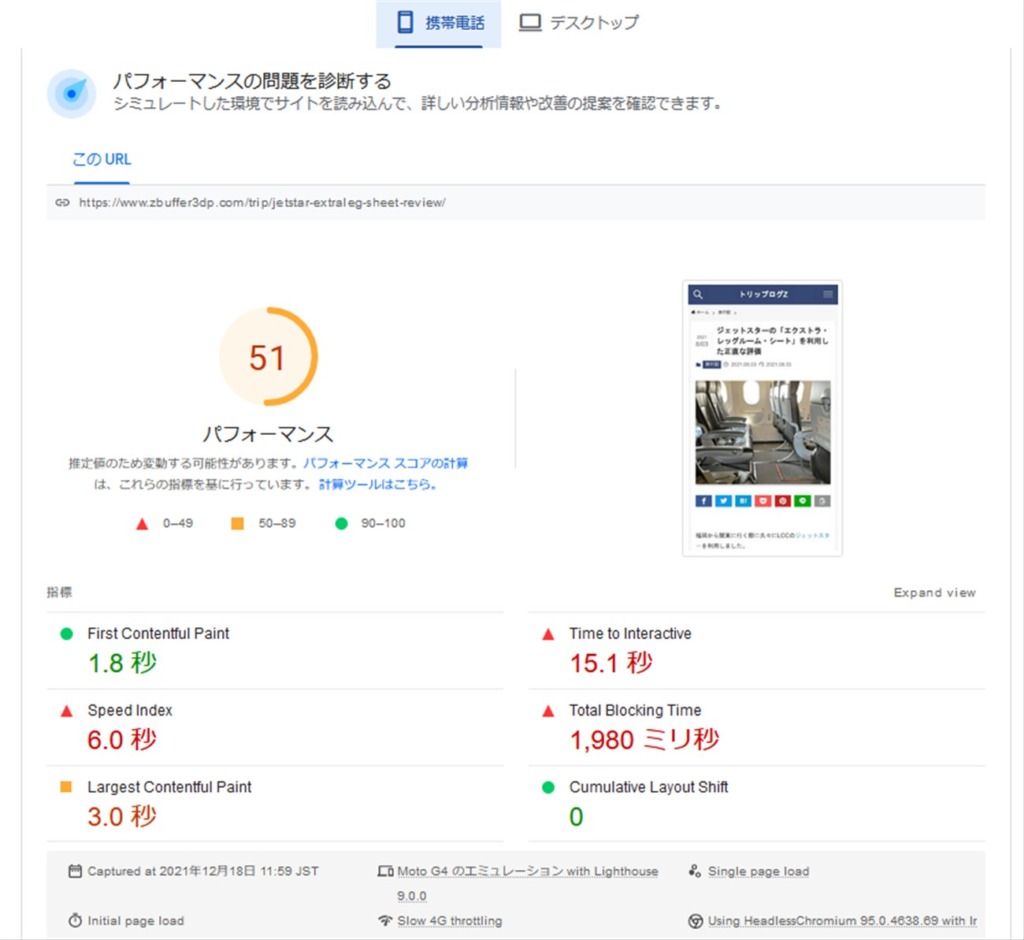The width and height of the screenshot is (1024, 940).
Task: Click the 1,980 ミリ秒 value
Action: coord(645,739)
